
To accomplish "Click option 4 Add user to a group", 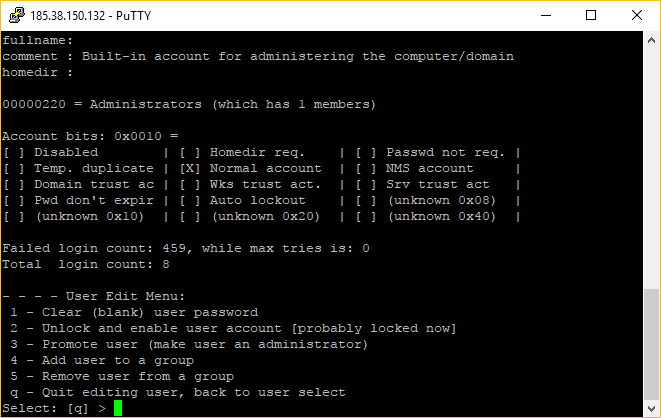I will click(102, 360).
